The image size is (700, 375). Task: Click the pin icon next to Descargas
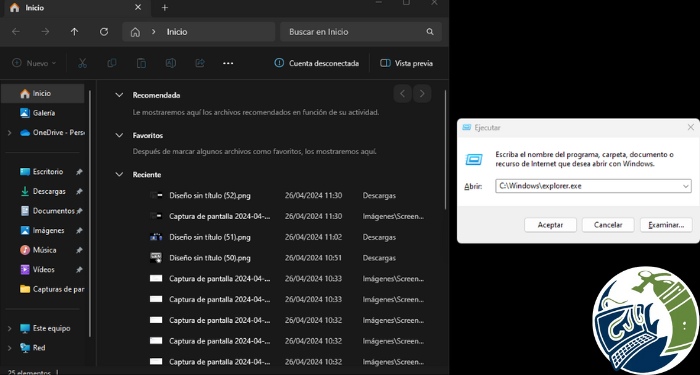[79, 192]
